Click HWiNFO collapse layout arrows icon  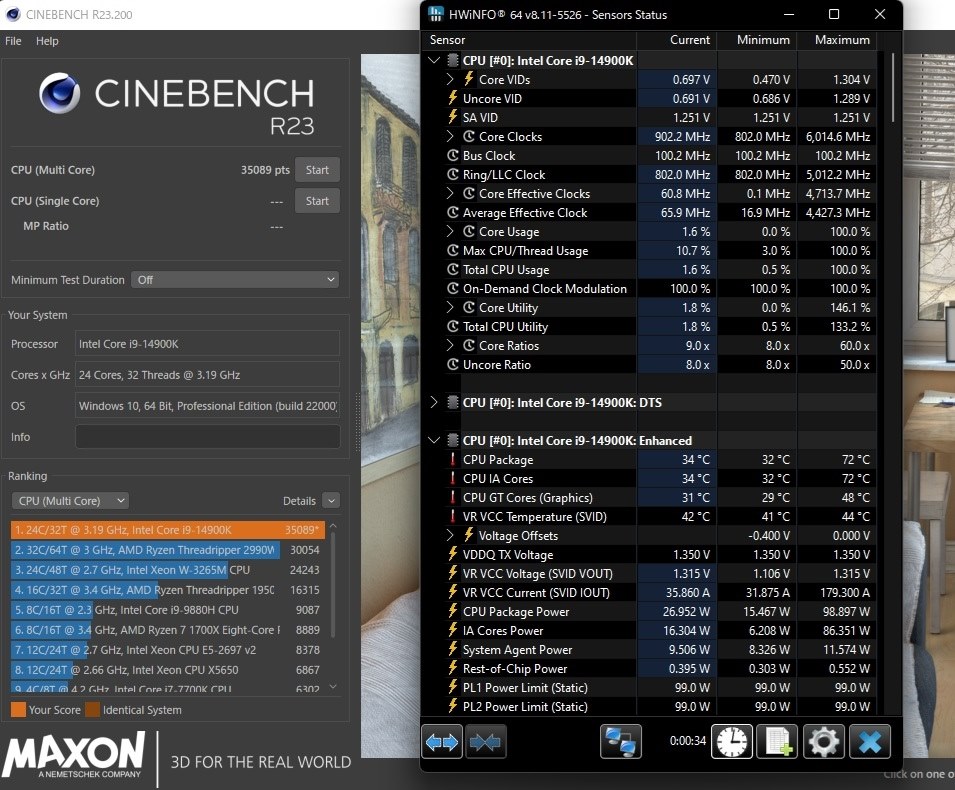[485, 741]
